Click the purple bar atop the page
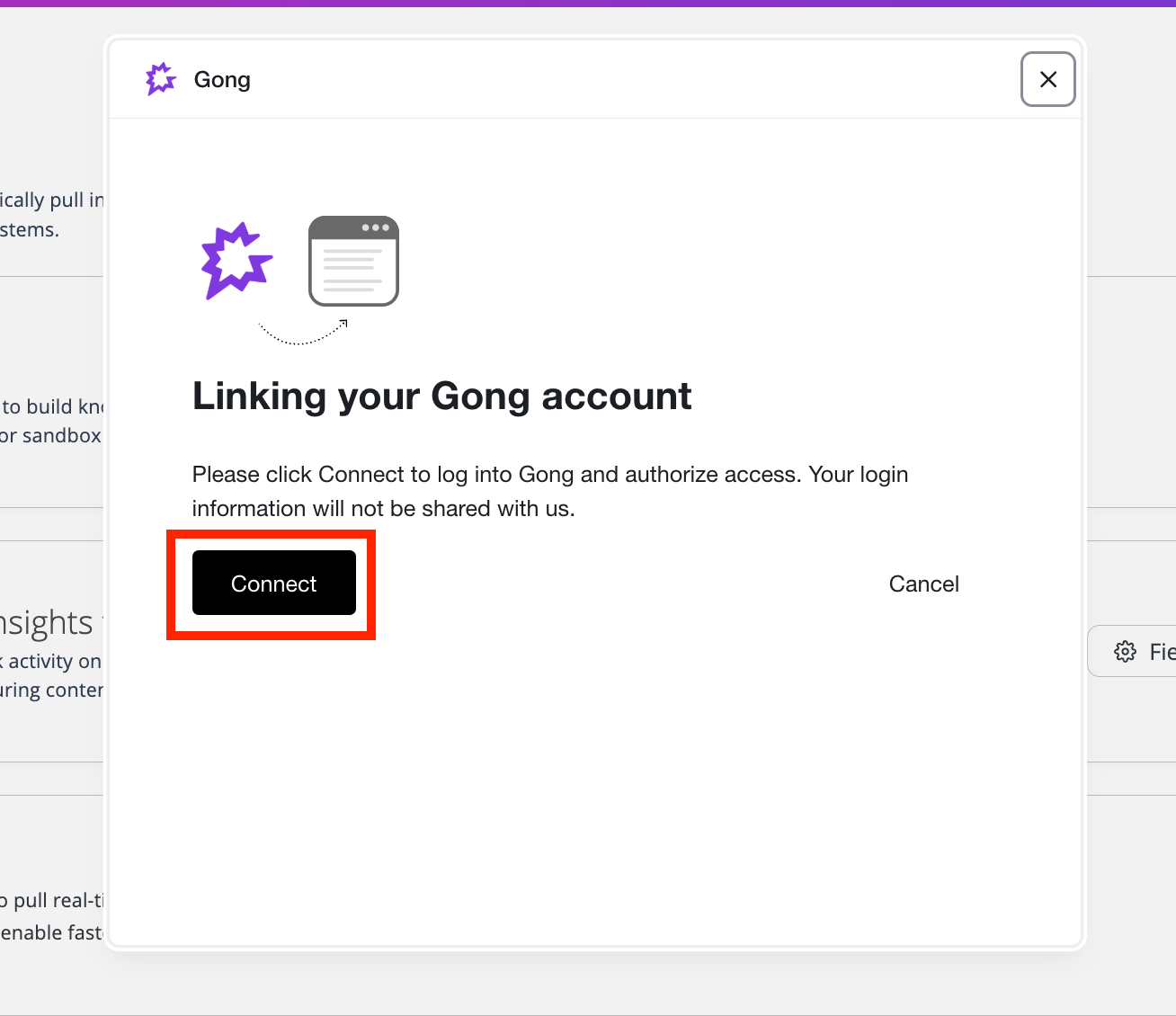This screenshot has height=1016, width=1176. click(x=588, y=3)
